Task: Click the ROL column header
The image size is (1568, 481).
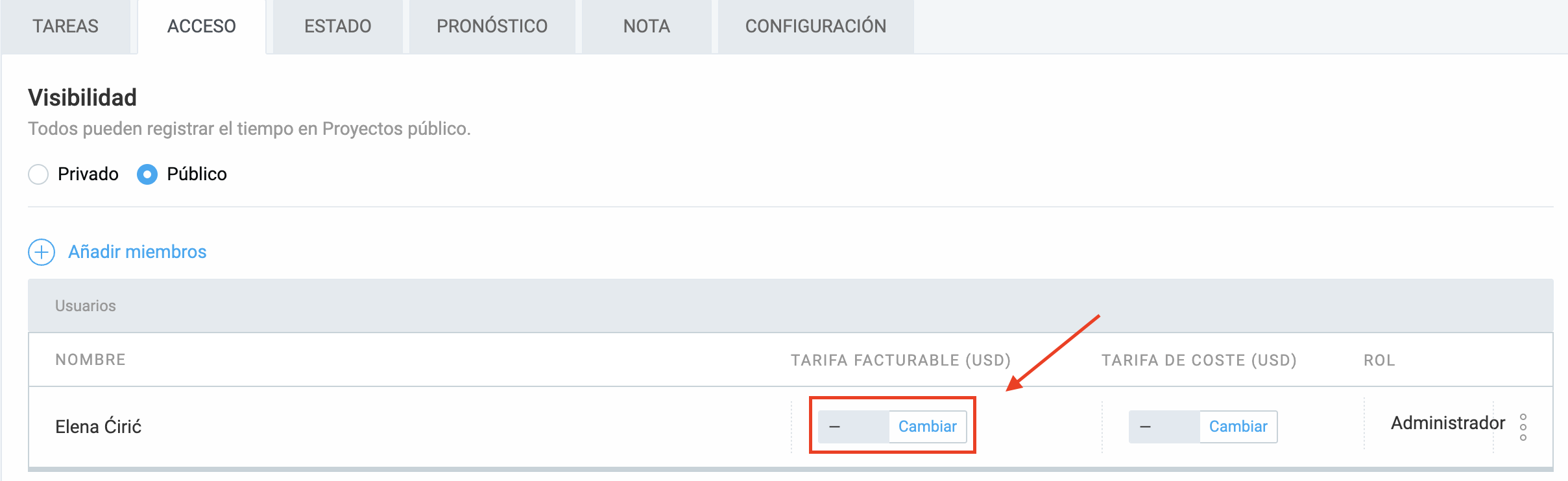Action: [1381, 360]
